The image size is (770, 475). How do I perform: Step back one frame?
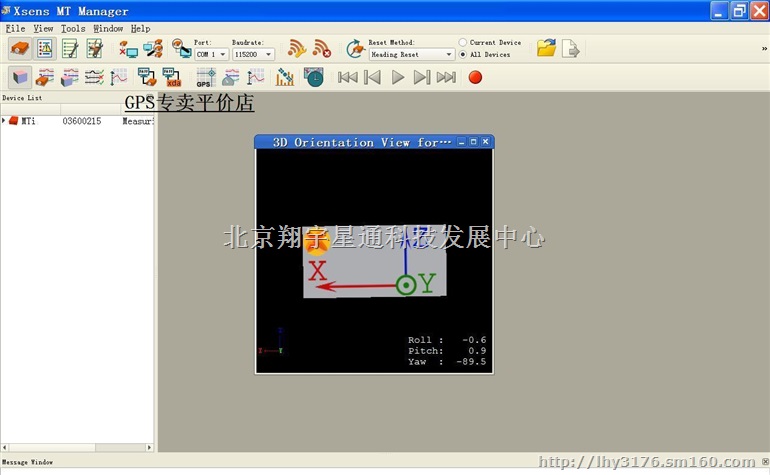click(372, 77)
